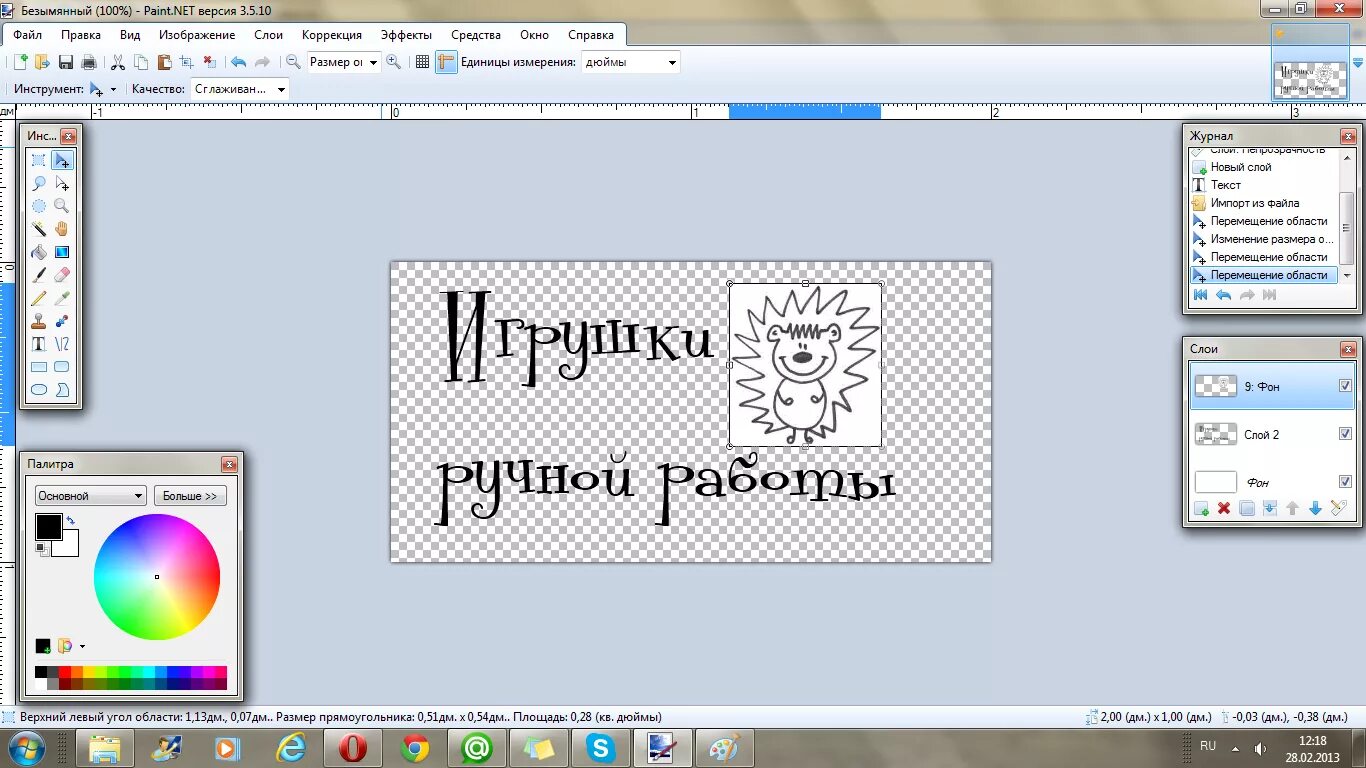Select the Ellipse shape tool

pyautogui.click(x=39, y=390)
